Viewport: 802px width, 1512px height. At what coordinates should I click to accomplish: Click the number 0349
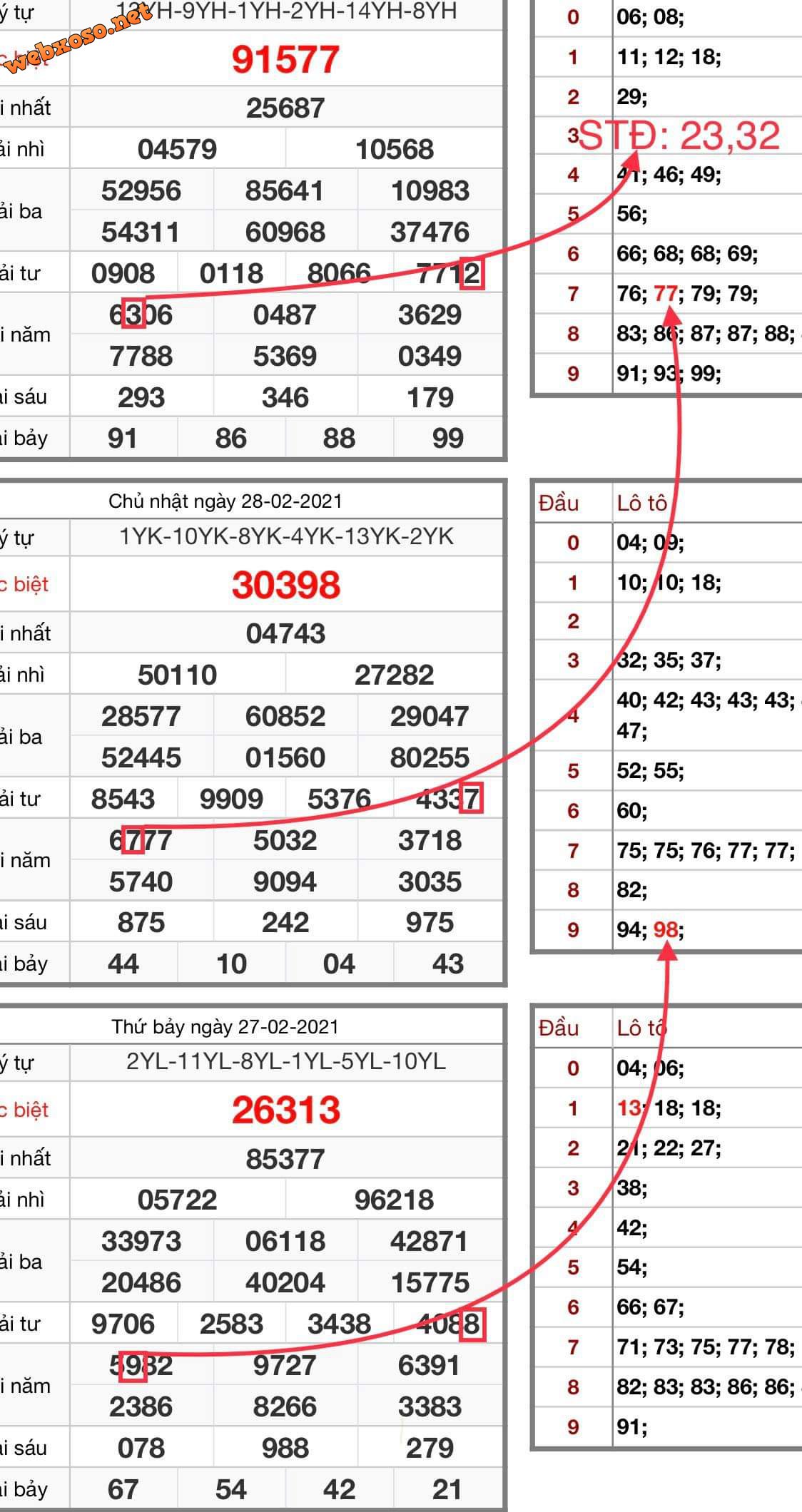(430, 357)
